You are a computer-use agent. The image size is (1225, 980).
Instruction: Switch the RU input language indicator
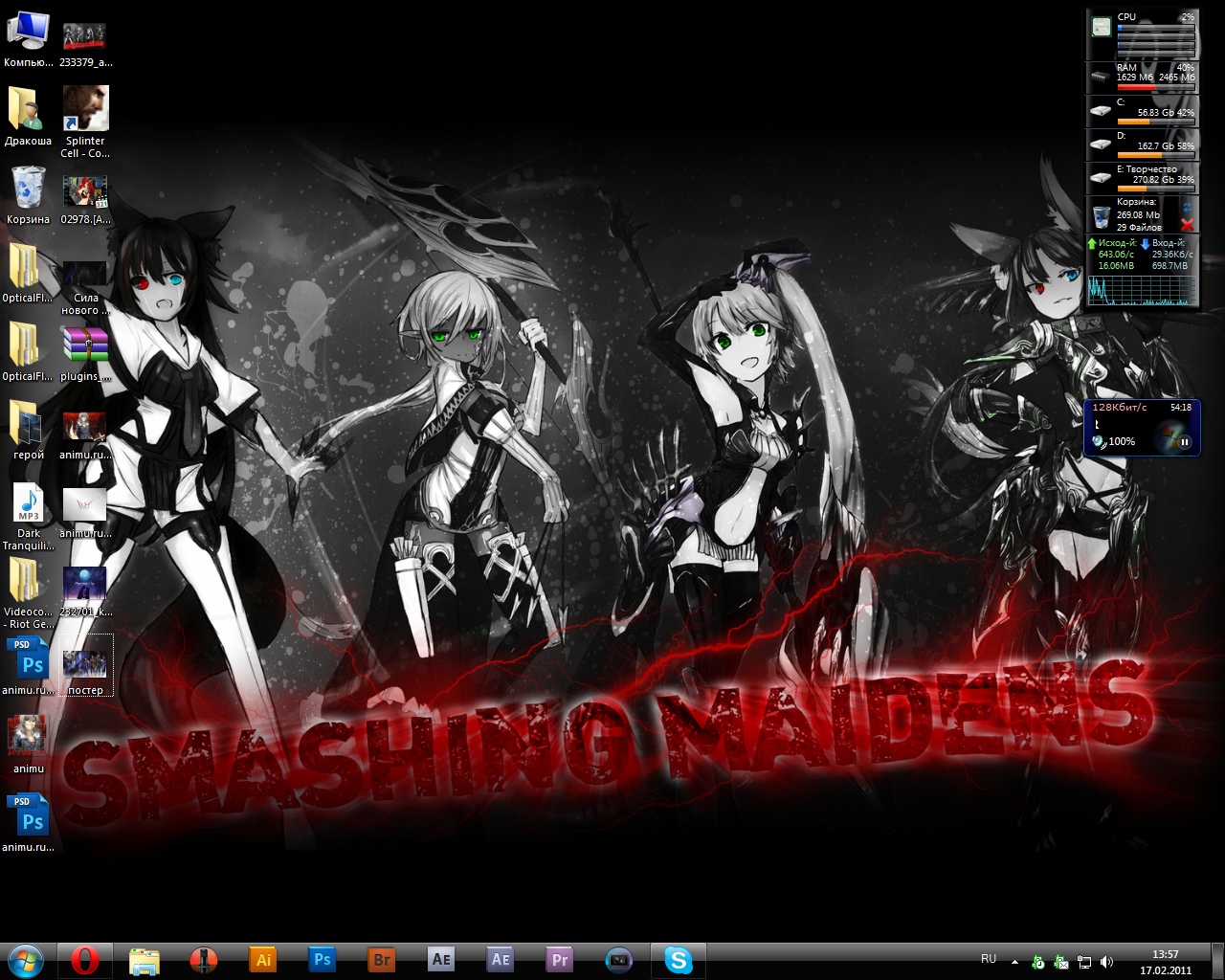click(x=989, y=959)
